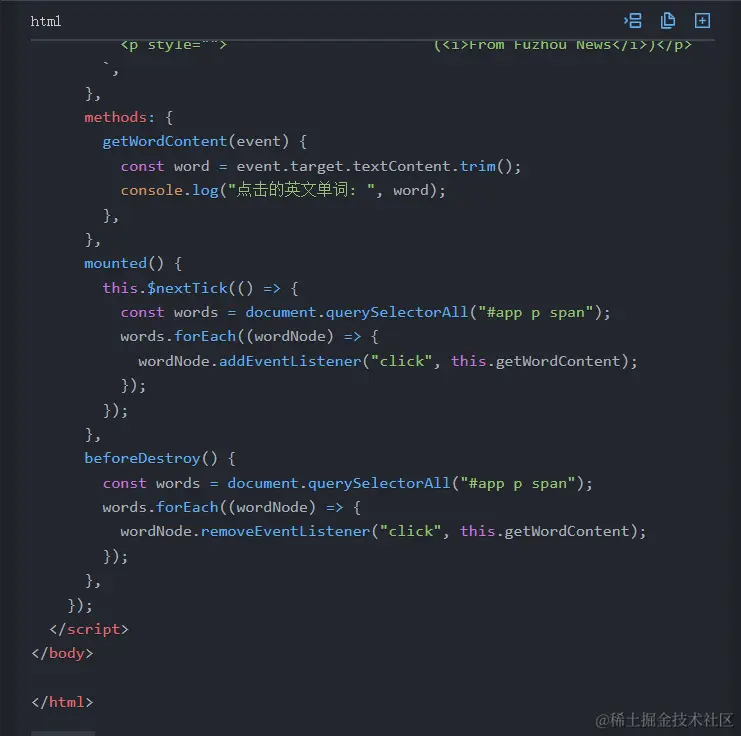Viewport: 741px width, 736px height.
Task: Click the "html" language label
Action: pyautogui.click(x=46, y=21)
